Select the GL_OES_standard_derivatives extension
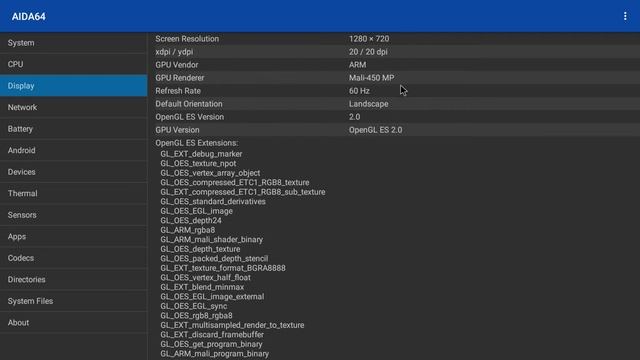This screenshot has width=640, height=360. click(213, 202)
